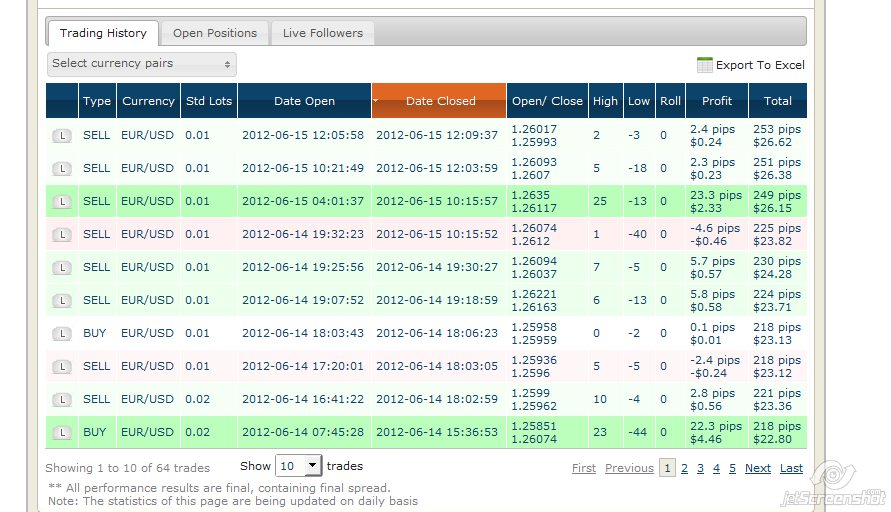The height and width of the screenshot is (512, 891).
Task: Click the L icon for trade opened 2012-06-14 16:41:22
Action: [62, 399]
